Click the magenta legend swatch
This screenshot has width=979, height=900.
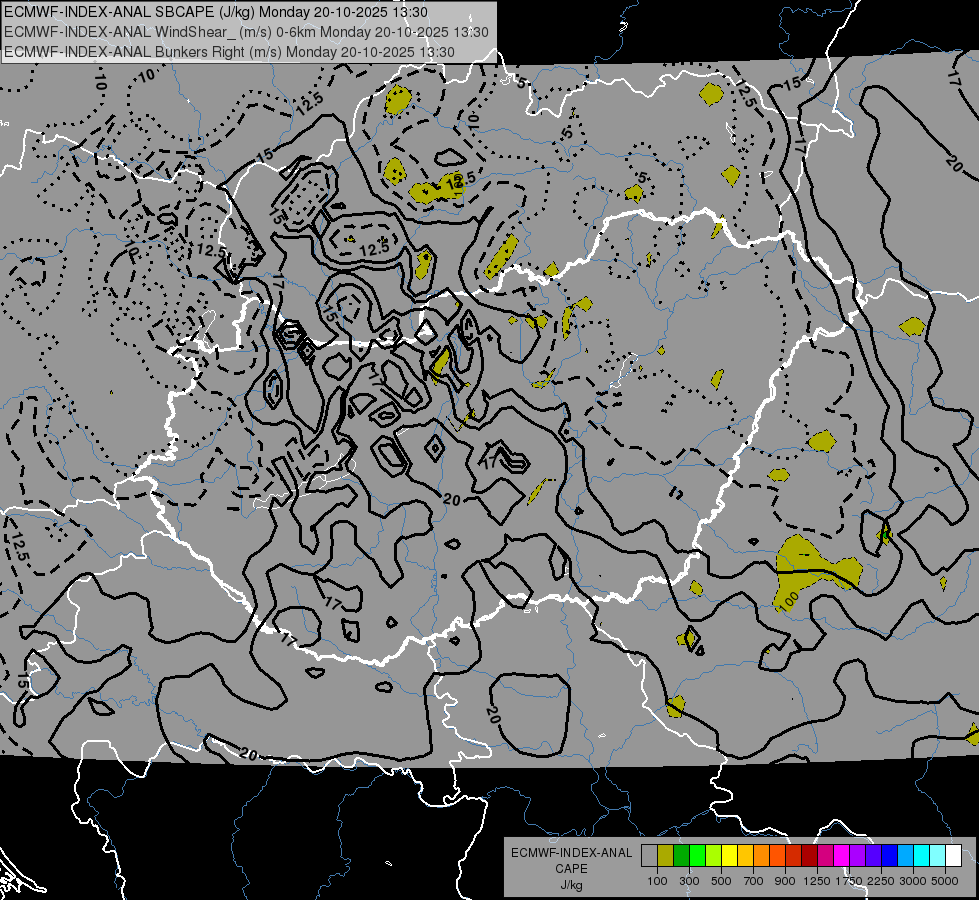click(842, 856)
